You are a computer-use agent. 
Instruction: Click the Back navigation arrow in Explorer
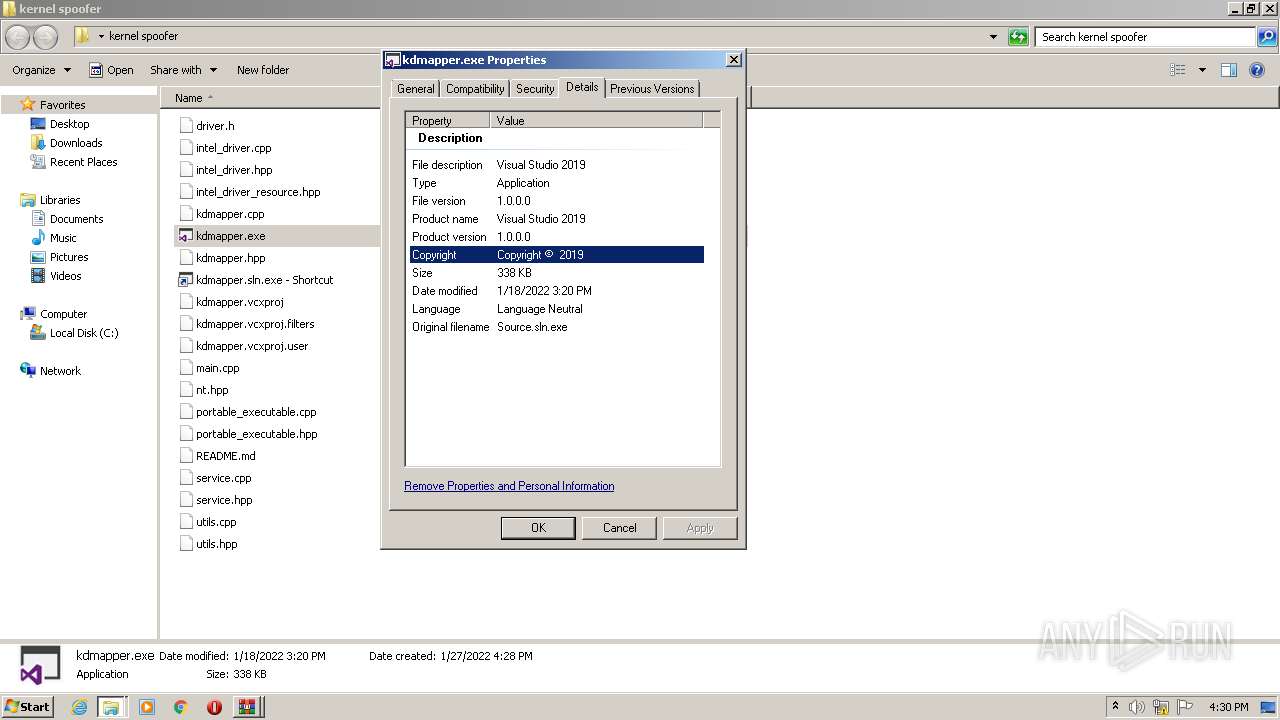click(x=18, y=37)
